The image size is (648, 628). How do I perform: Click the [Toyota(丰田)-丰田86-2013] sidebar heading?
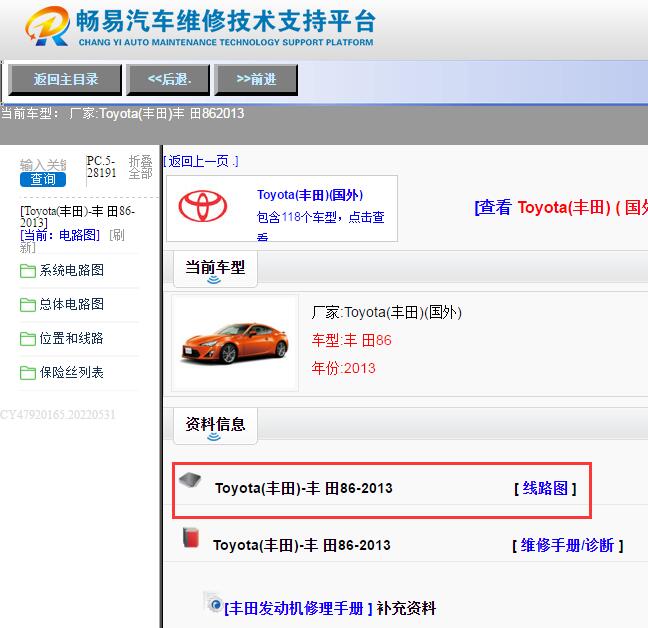(x=77, y=216)
